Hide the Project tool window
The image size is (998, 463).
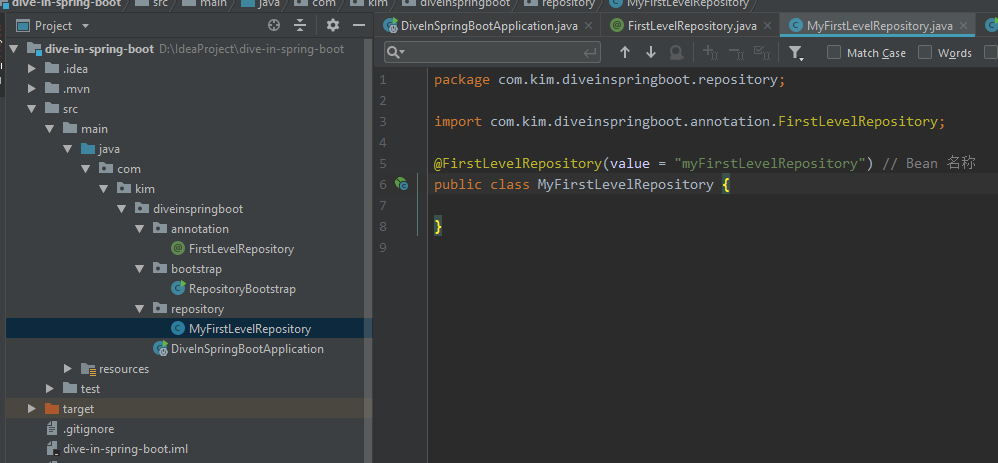pyautogui.click(x=358, y=25)
